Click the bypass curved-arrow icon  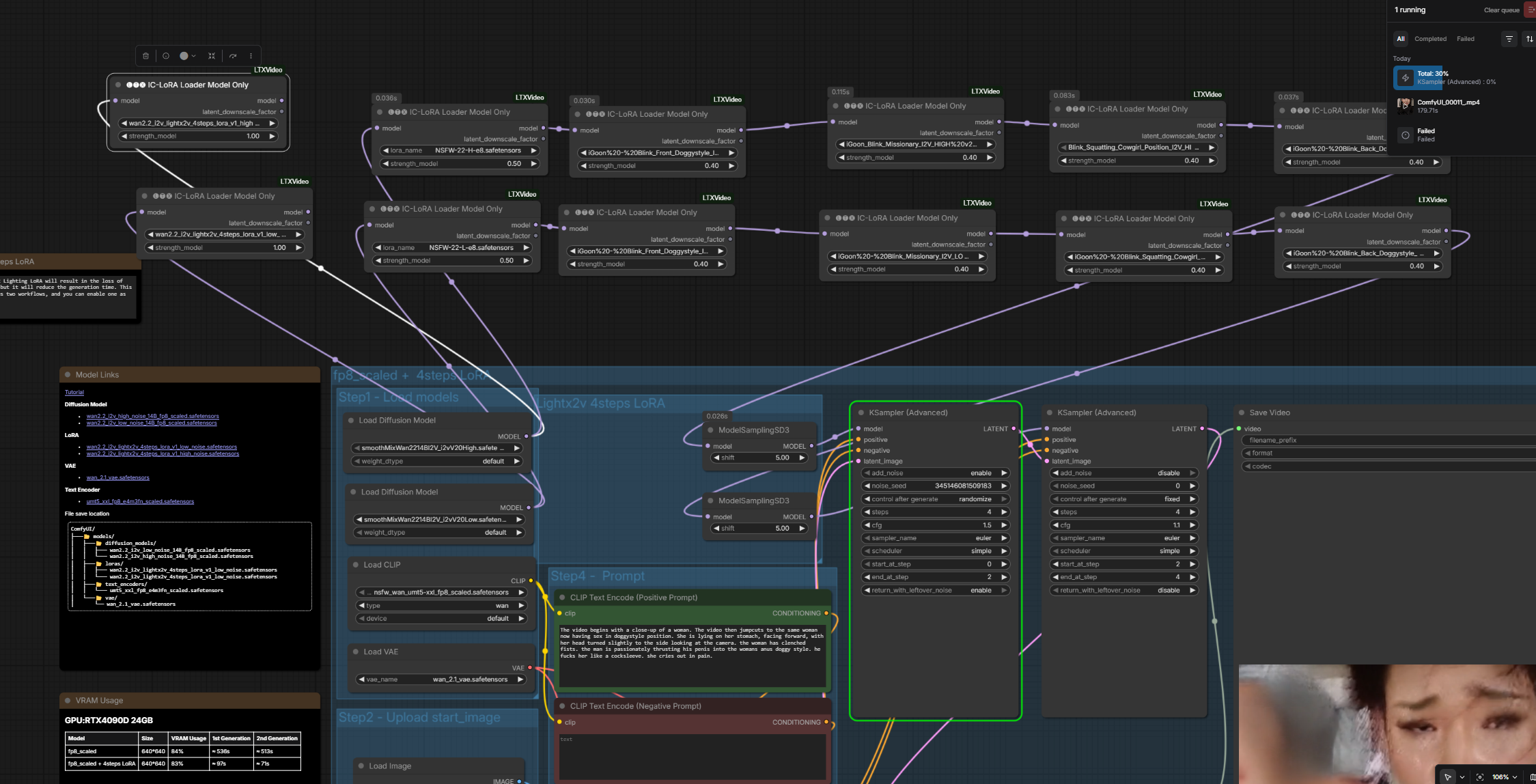pos(233,56)
